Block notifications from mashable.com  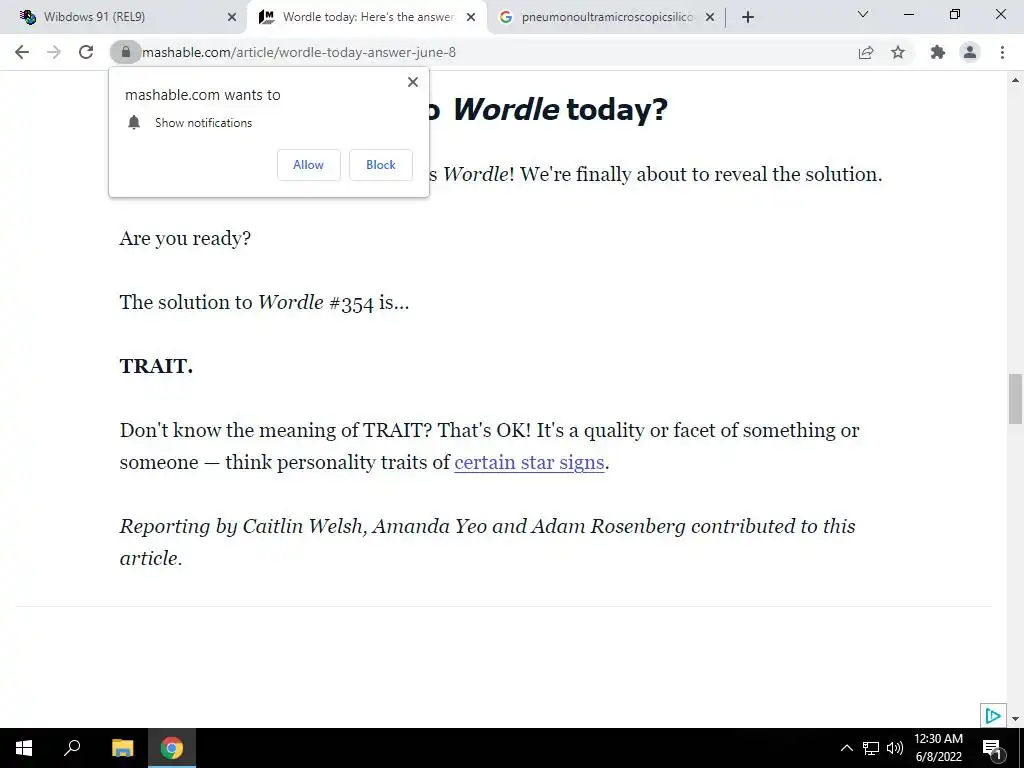point(381,165)
